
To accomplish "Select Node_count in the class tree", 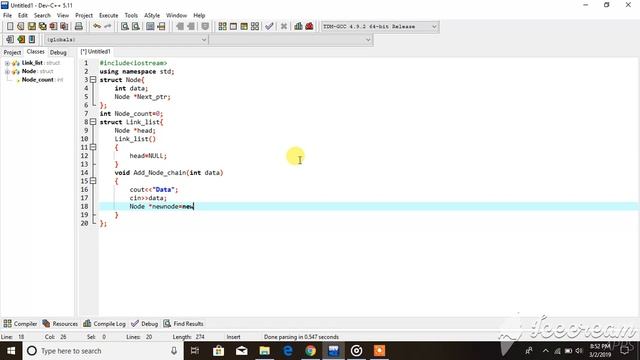I will pos(38,80).
